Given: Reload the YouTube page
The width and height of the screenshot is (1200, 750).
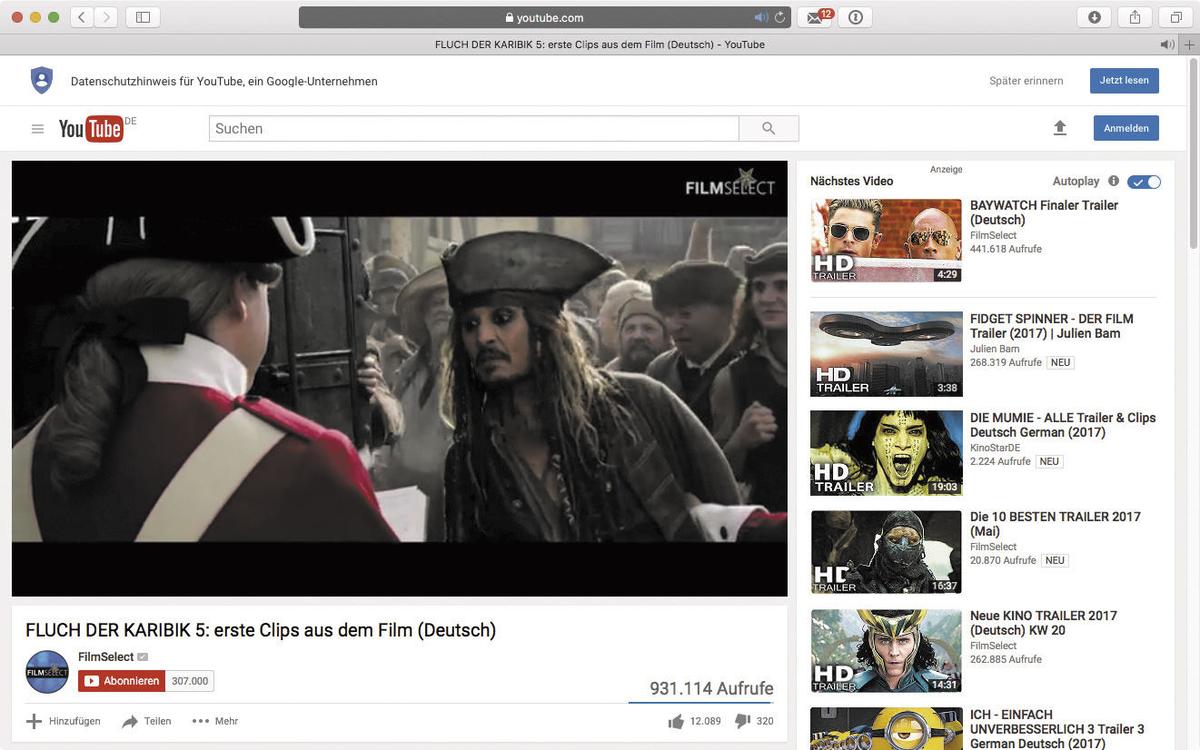Looking at the screenshot, I should tap(780, 17).
